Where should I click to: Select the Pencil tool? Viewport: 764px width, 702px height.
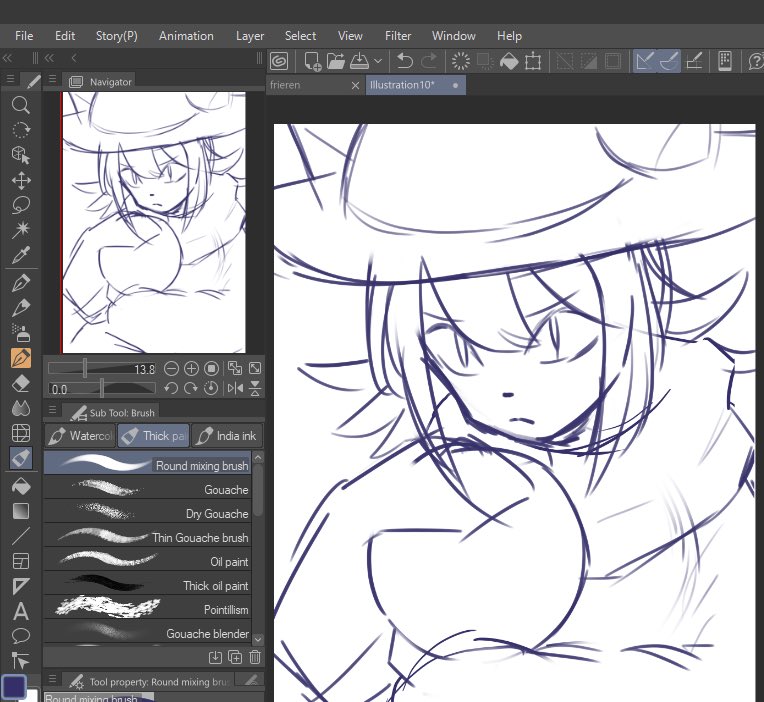click(20, 308)
